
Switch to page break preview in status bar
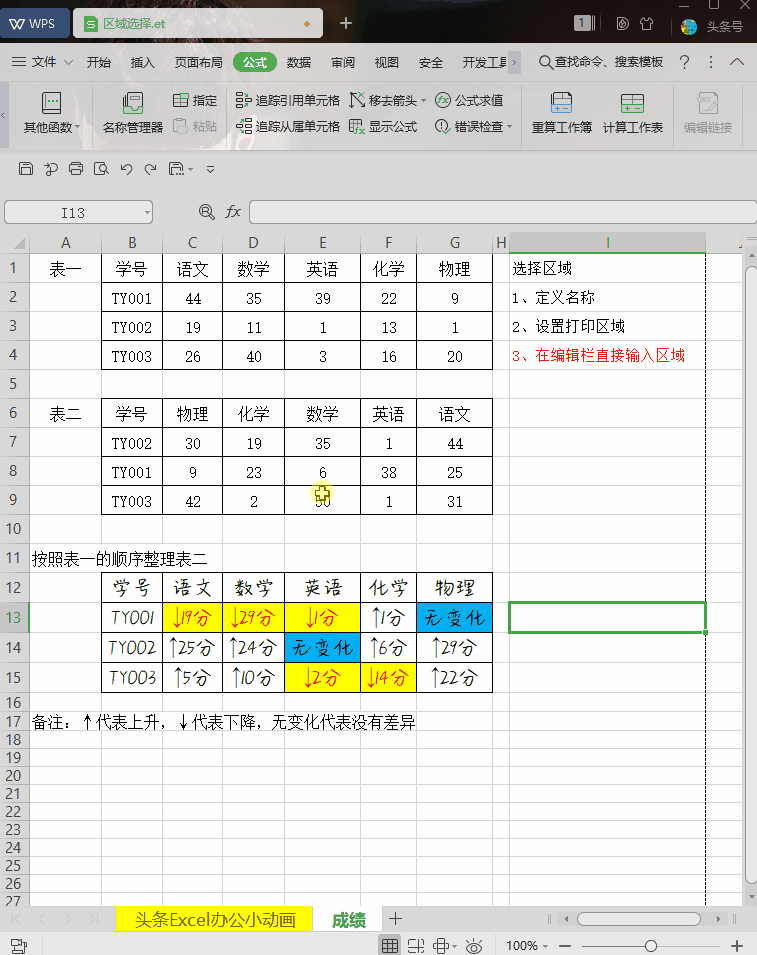click(x=416, y=945)
